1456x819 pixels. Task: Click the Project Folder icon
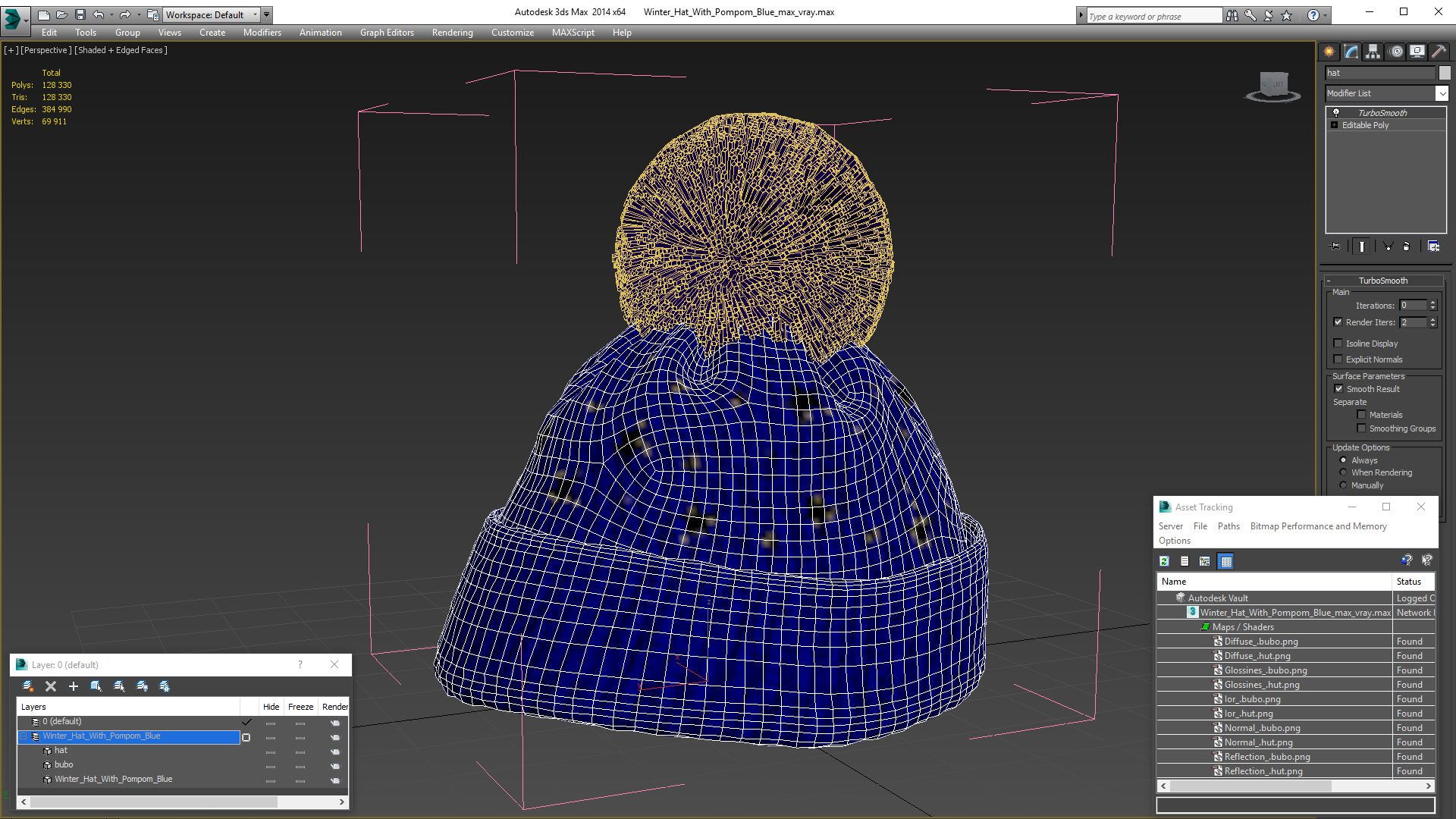pos(152,14)
